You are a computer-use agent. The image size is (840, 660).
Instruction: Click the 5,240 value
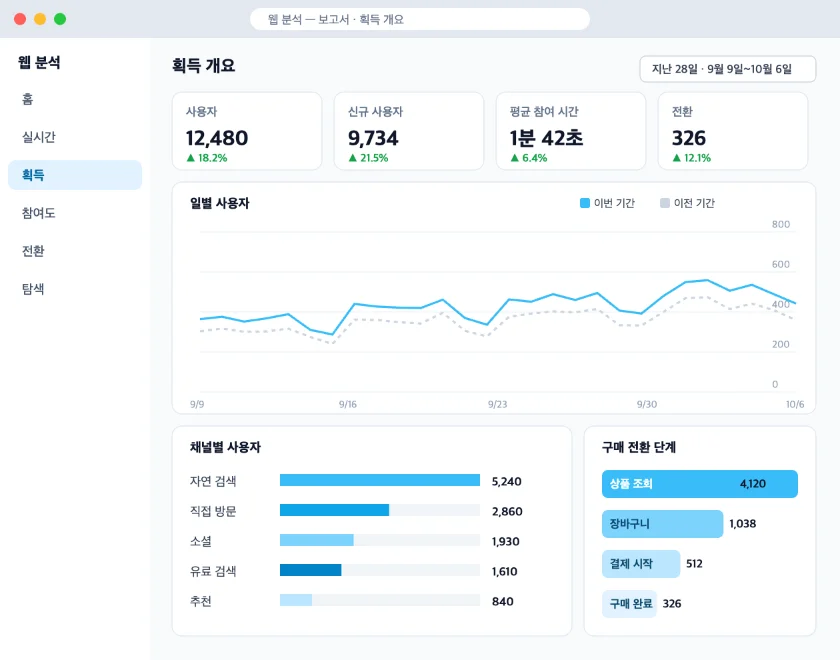coord(507,482)
